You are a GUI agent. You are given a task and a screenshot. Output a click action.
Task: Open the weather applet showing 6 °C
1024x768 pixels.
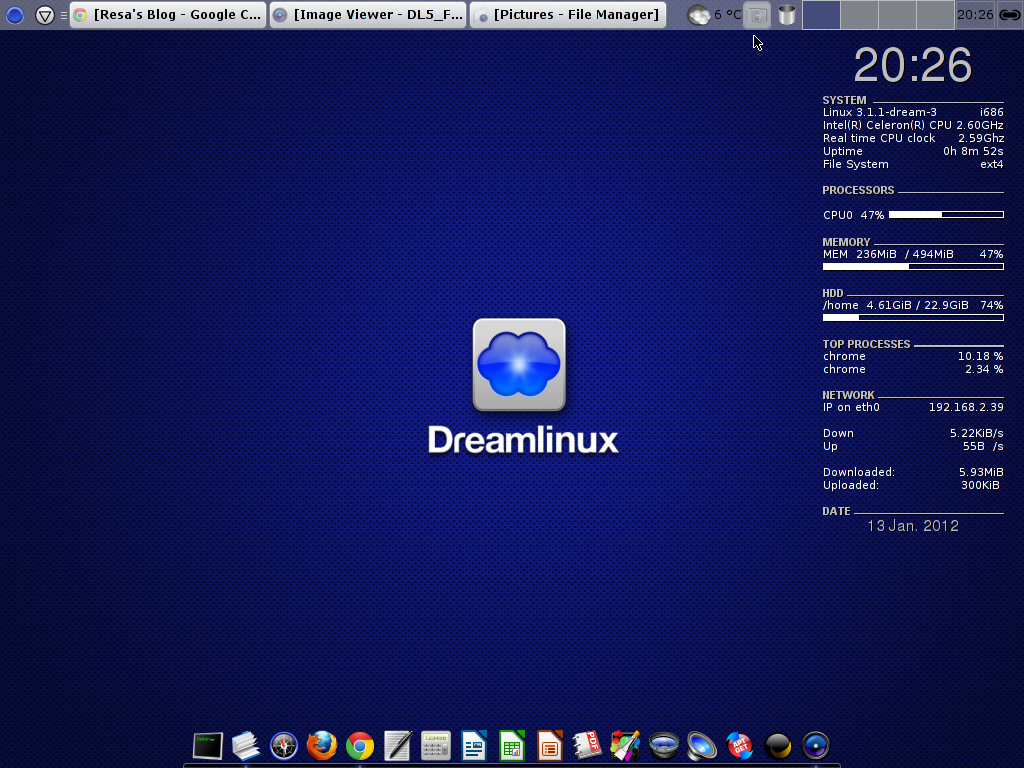tap(714, 14)
